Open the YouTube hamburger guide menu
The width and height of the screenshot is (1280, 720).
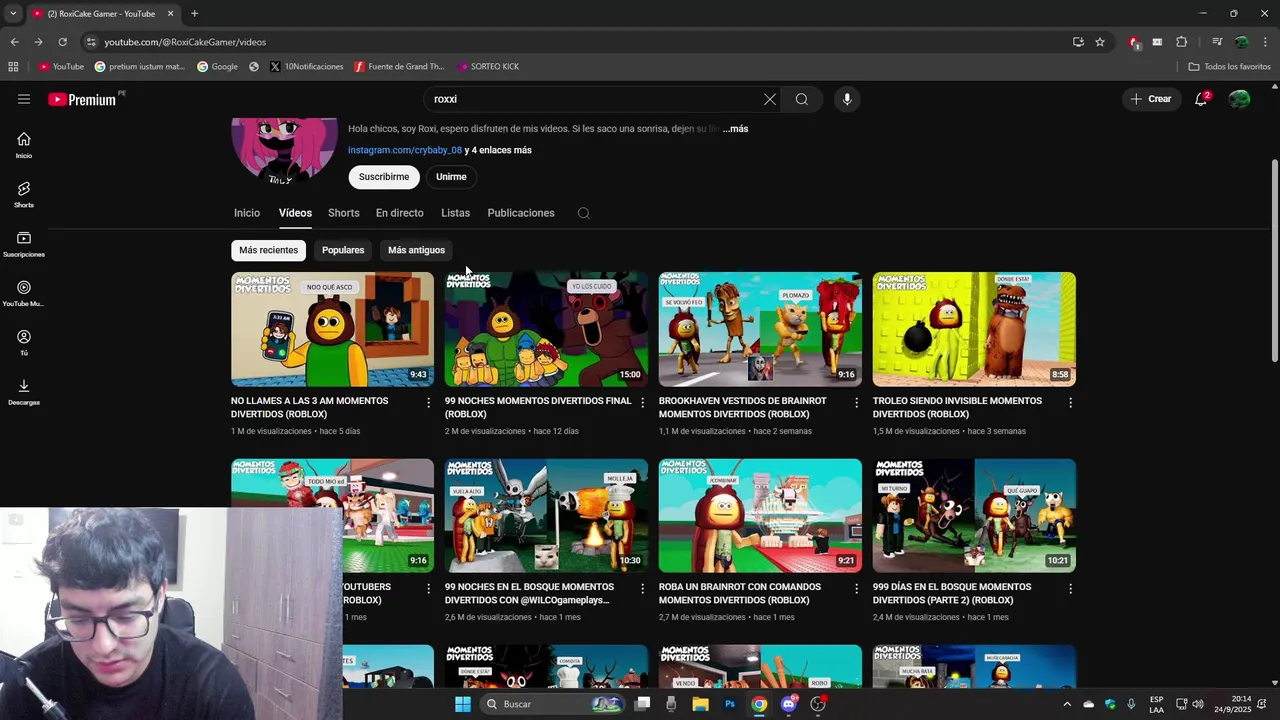pos(24,99)
